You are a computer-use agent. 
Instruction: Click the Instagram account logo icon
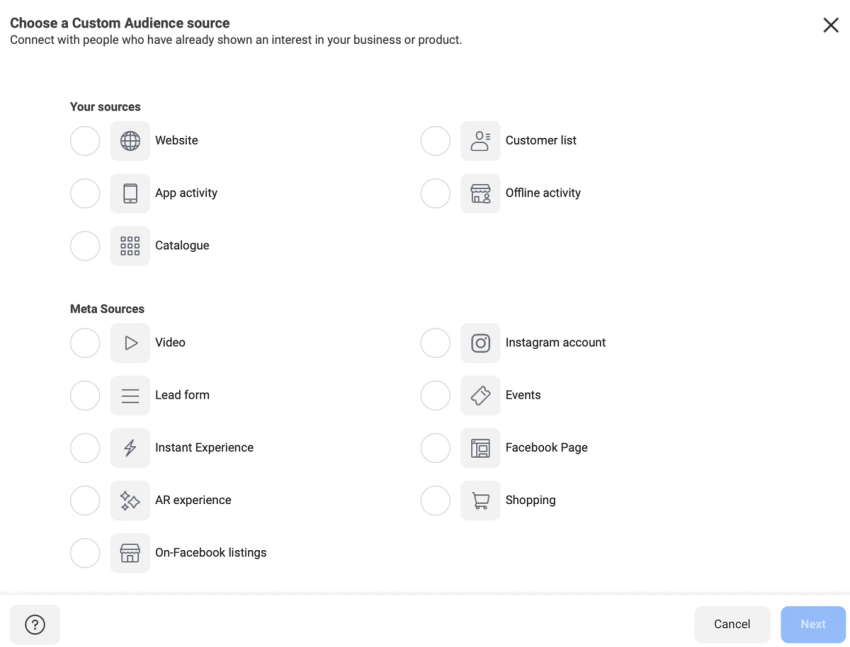[x=480, y=343]
